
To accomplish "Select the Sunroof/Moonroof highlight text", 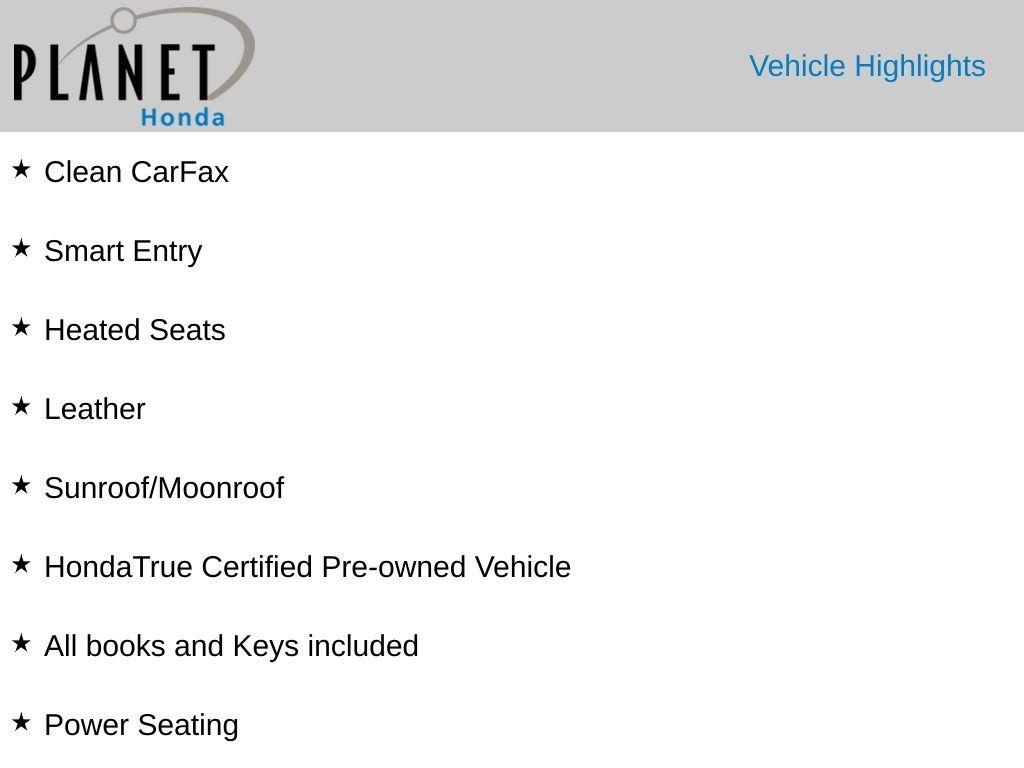I will click(164, 488).
